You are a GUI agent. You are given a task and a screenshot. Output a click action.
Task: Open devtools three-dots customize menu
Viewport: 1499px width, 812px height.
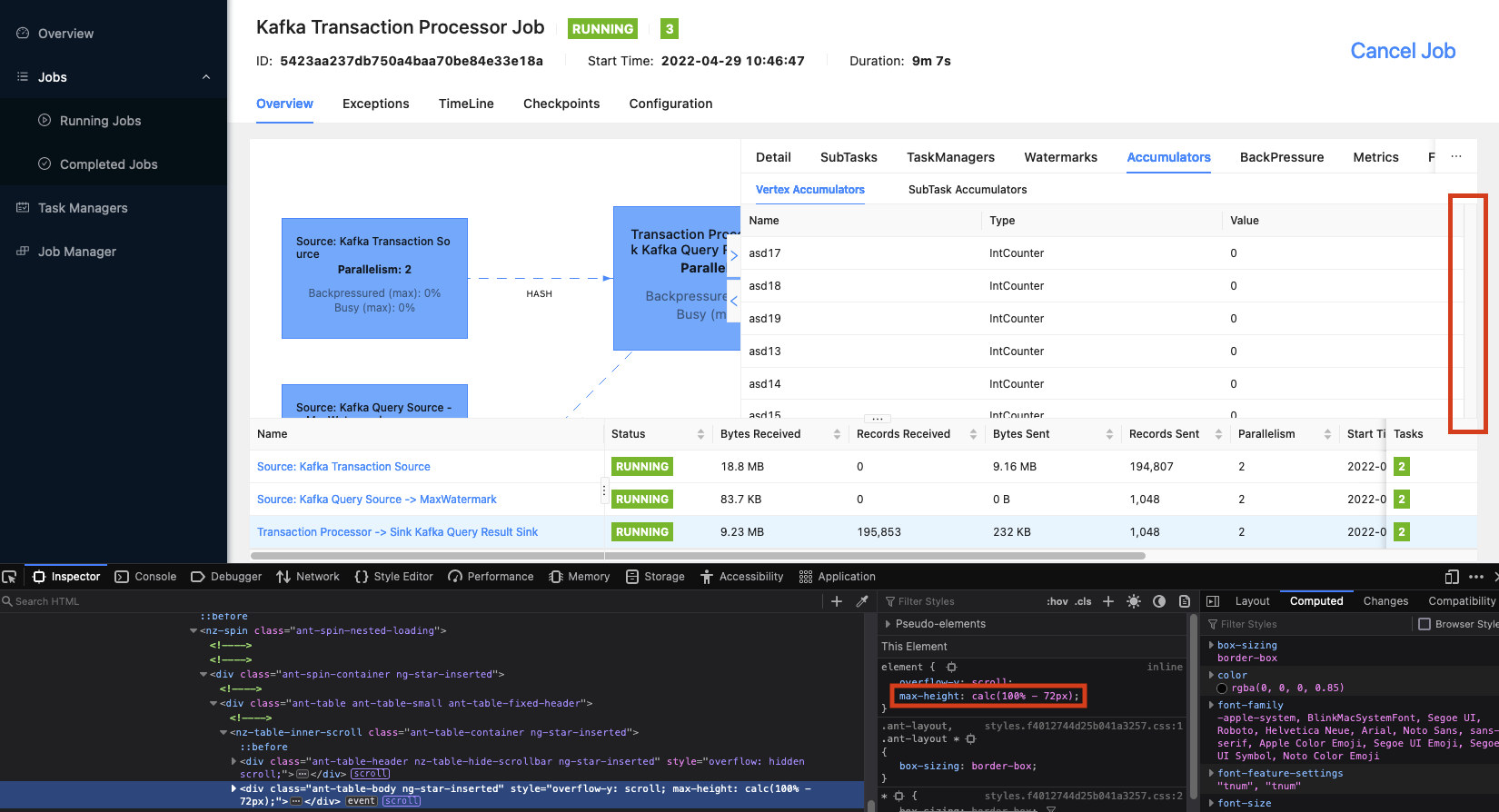point(1476,577)
